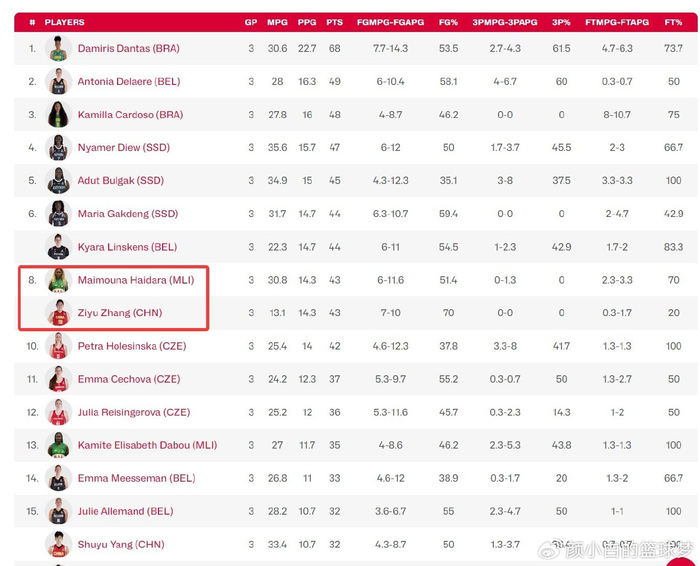Click Nyamer Diew's player photo

point(59,148)
